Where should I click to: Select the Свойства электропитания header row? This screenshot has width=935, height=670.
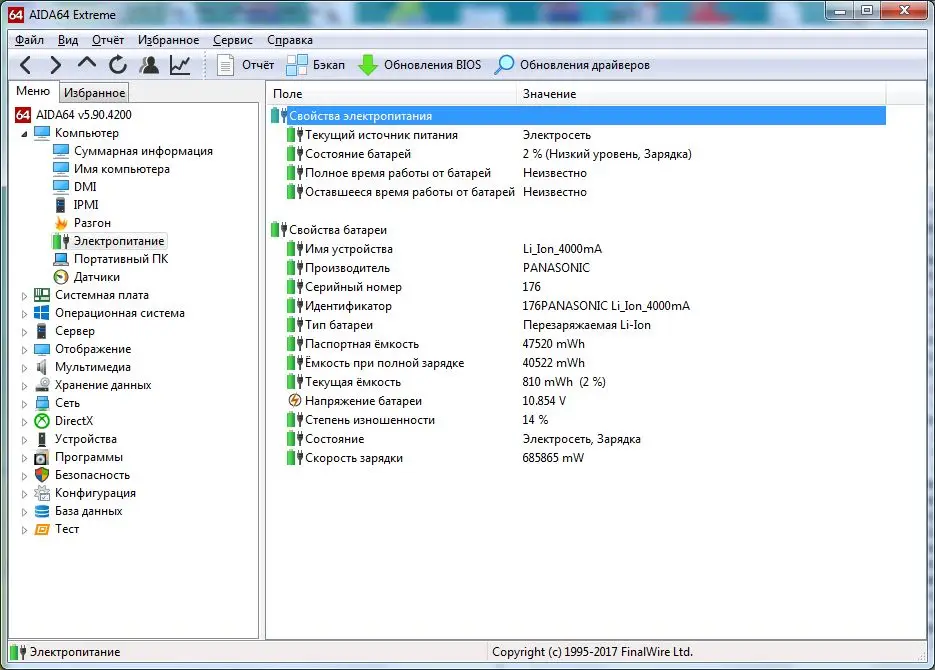577,116
